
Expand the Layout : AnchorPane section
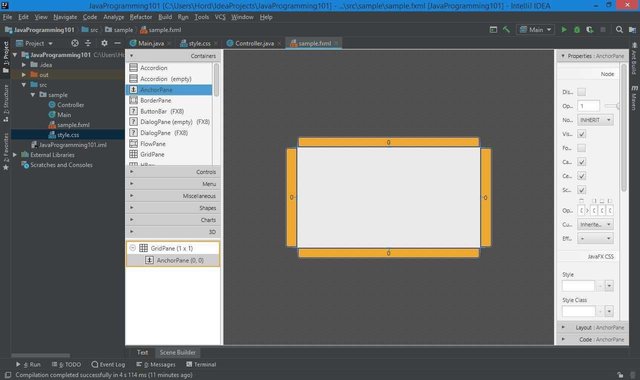tap(593, 327)
